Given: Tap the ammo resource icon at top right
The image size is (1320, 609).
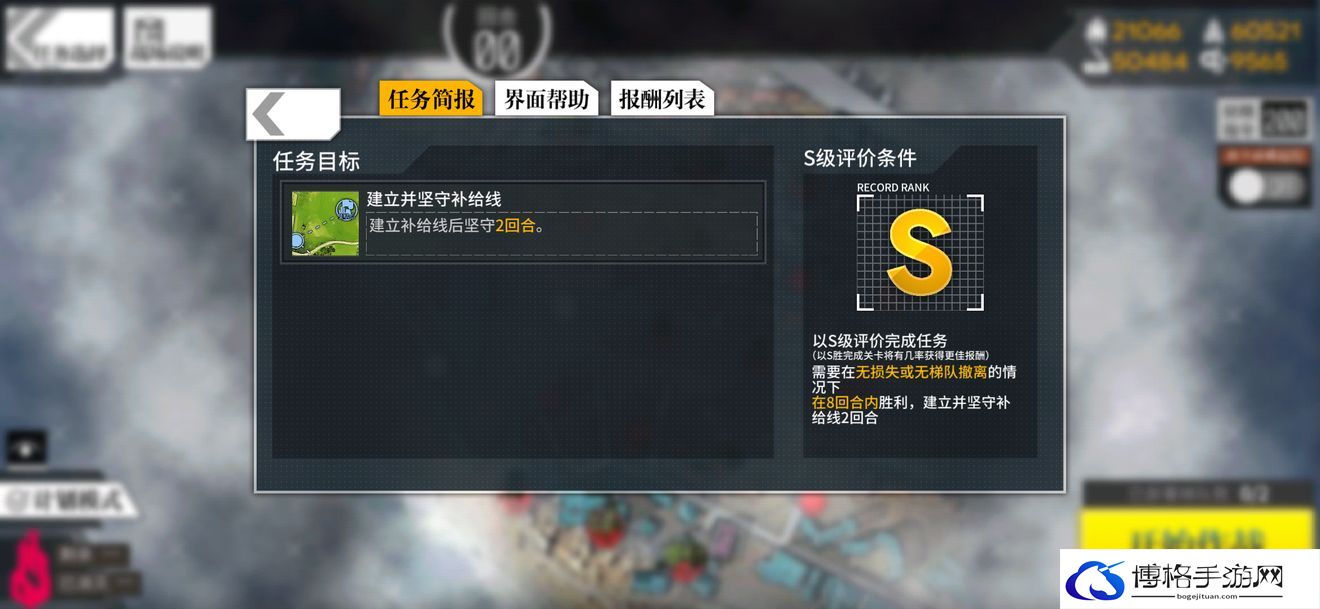Looking at the screenshot, I should tap(1212, 32).
